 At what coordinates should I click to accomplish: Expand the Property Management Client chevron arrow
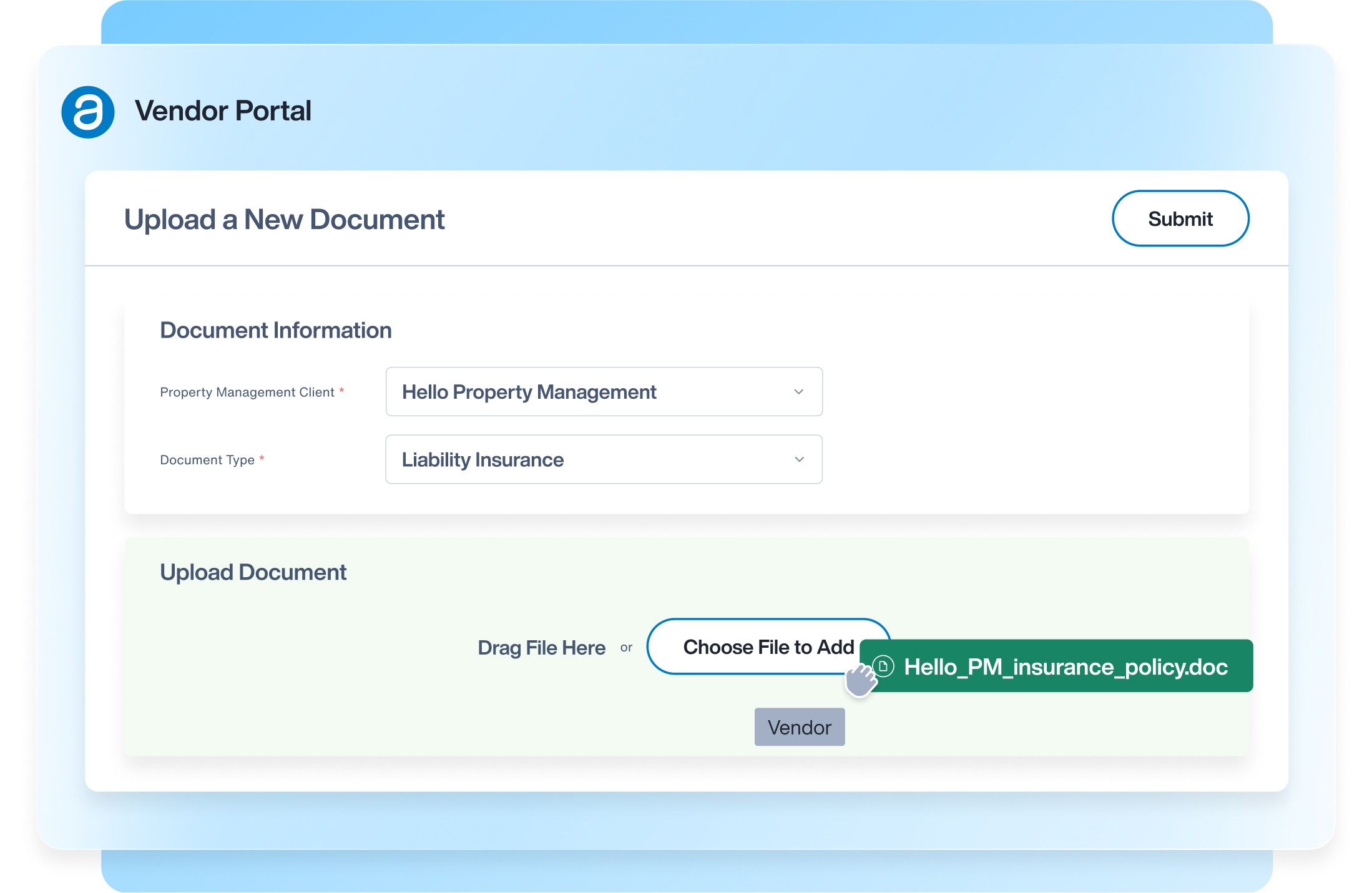[x=798, y=392]
